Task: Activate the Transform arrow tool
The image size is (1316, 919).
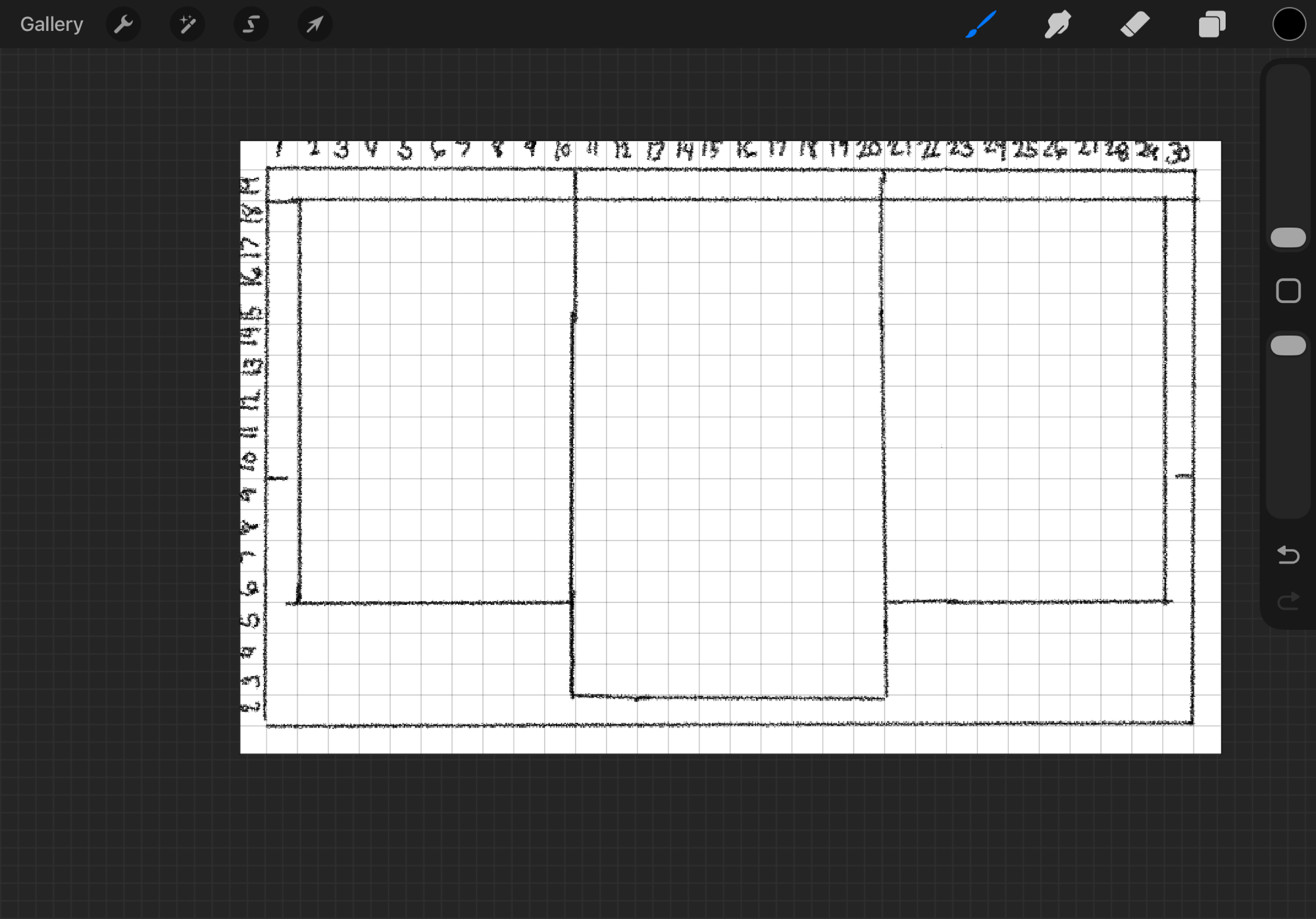Action: point(315,25)
